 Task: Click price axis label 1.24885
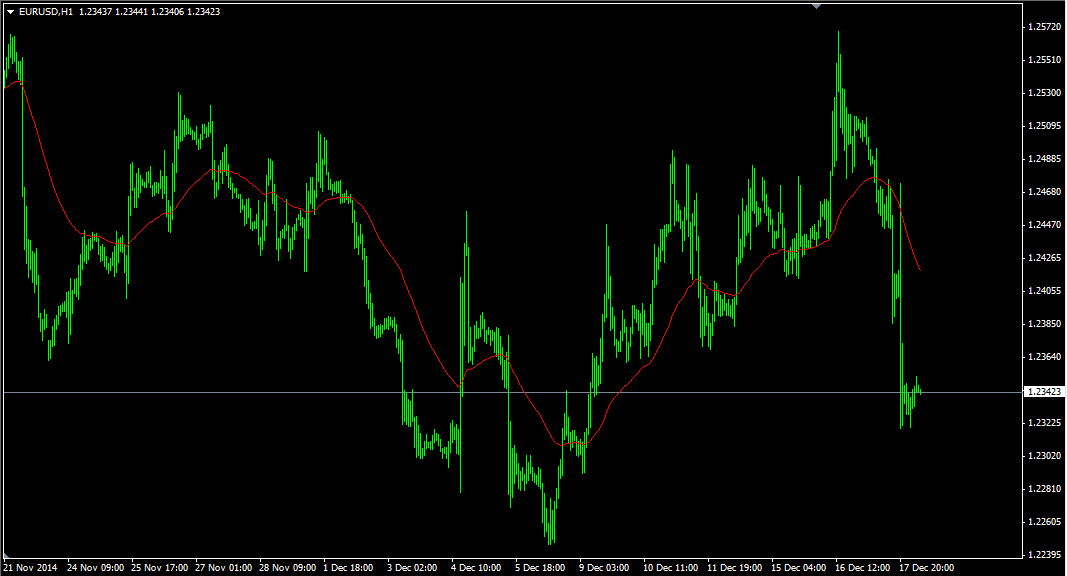[1045, 159]
